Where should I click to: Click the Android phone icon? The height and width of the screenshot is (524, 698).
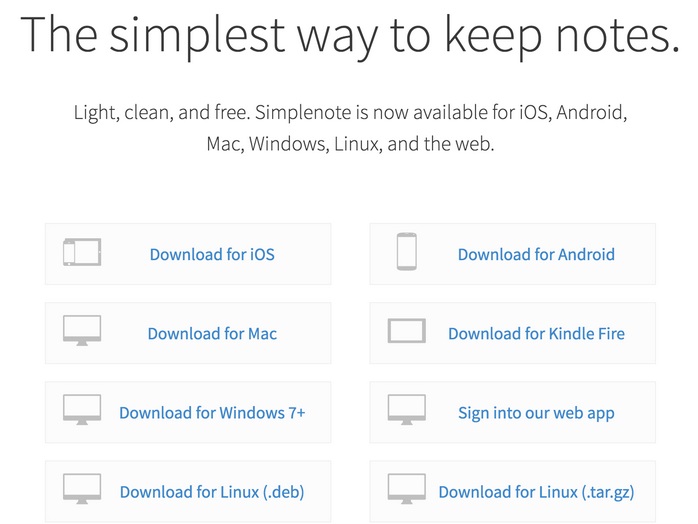(x=406, y=252)
